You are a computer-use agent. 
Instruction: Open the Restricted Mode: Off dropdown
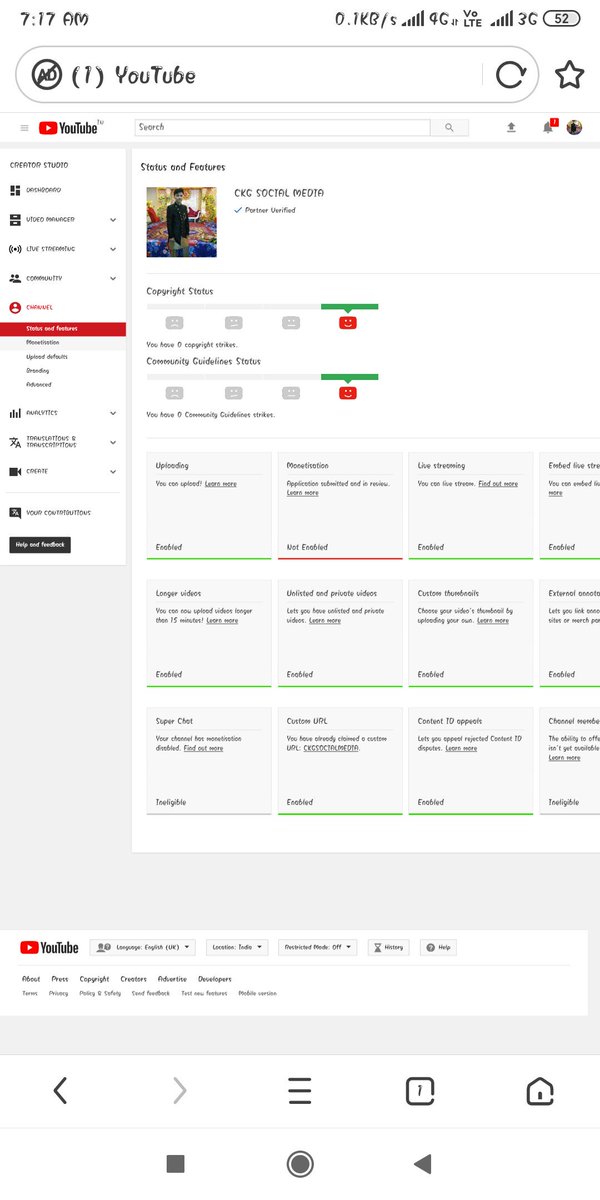point(317,947)
